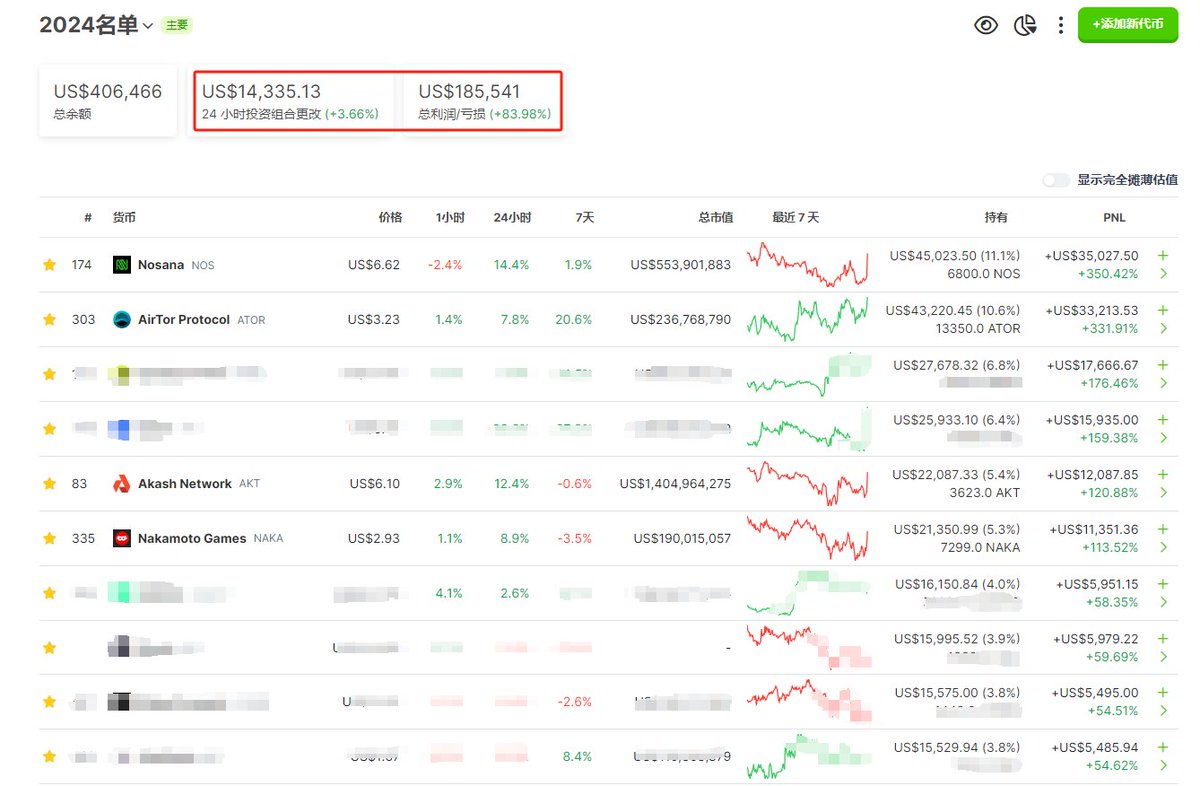Toggle star in the US$16,150.84 row
This screenshot has height=786, width=1200.
49,593
